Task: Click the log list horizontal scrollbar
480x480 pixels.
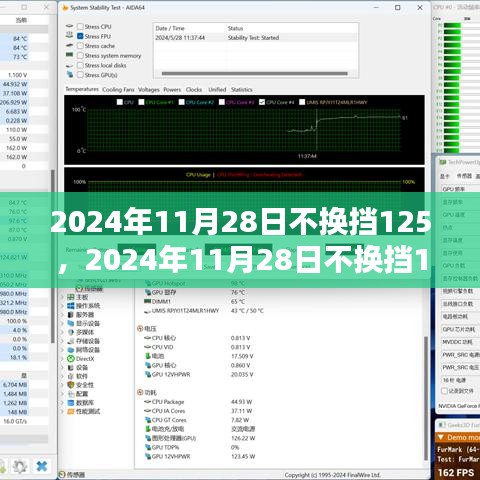Action: coord(255,74)
